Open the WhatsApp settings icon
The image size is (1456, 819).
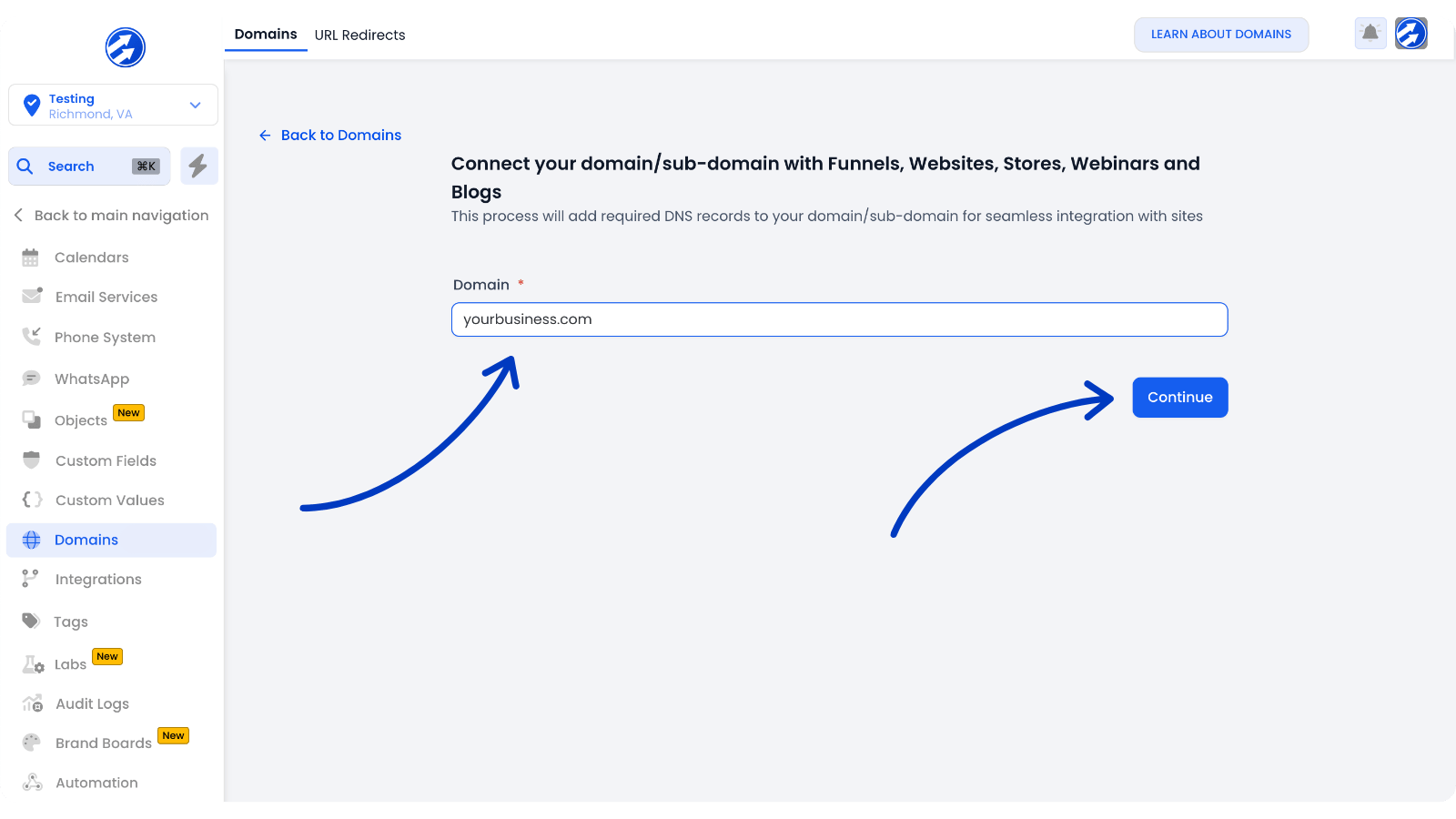(31, 378)
